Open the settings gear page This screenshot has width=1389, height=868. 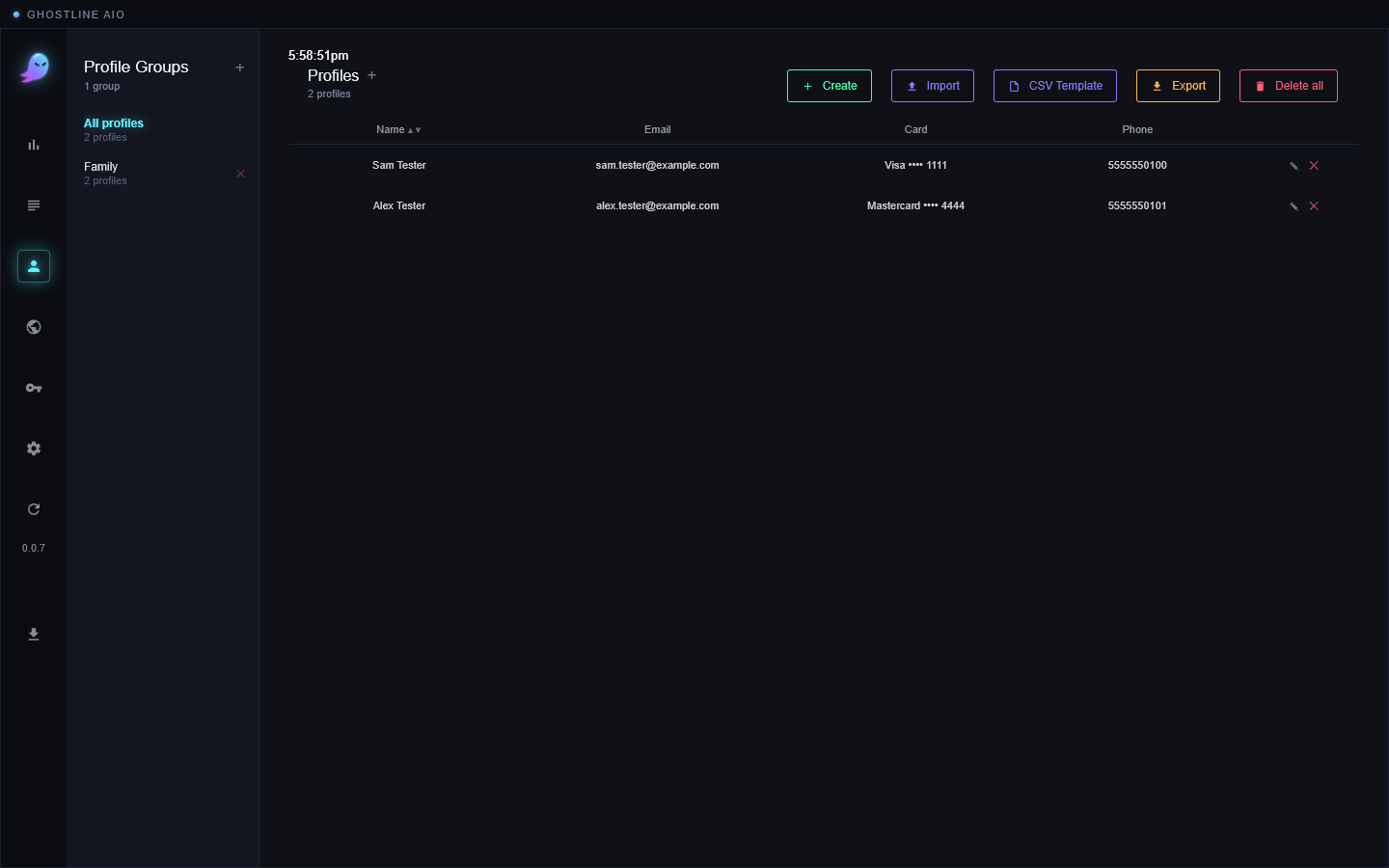34,448
